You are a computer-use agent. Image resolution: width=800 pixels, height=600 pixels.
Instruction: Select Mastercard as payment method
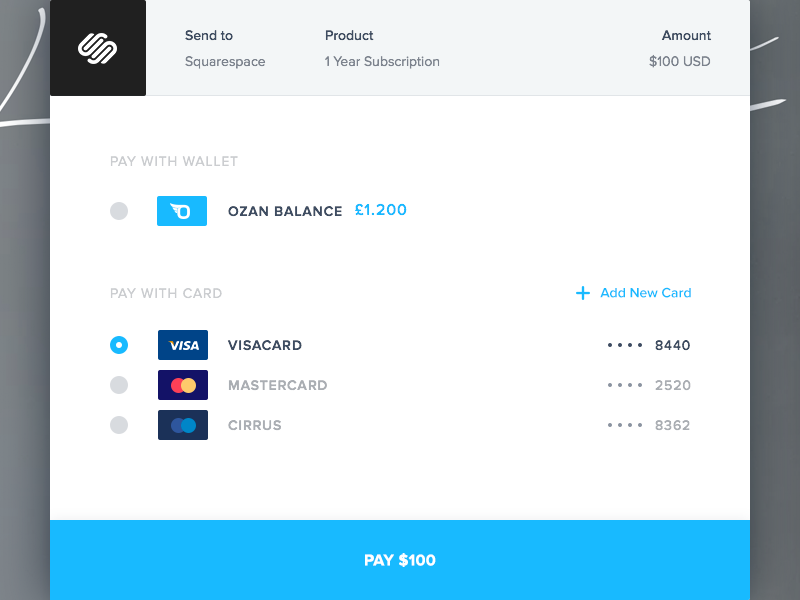(119, 385)
